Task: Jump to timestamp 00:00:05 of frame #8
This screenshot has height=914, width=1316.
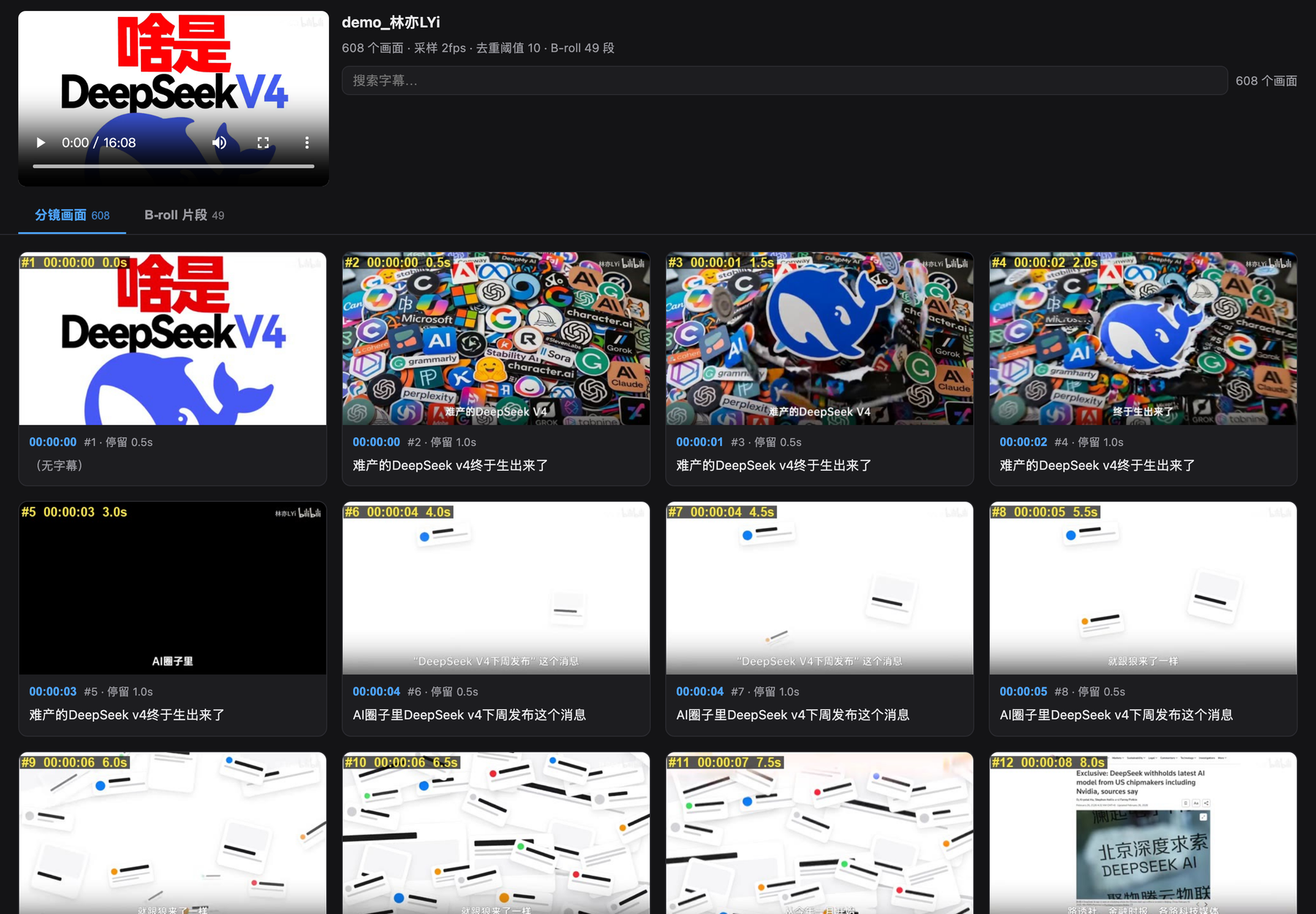Action: pos(1023,692)
